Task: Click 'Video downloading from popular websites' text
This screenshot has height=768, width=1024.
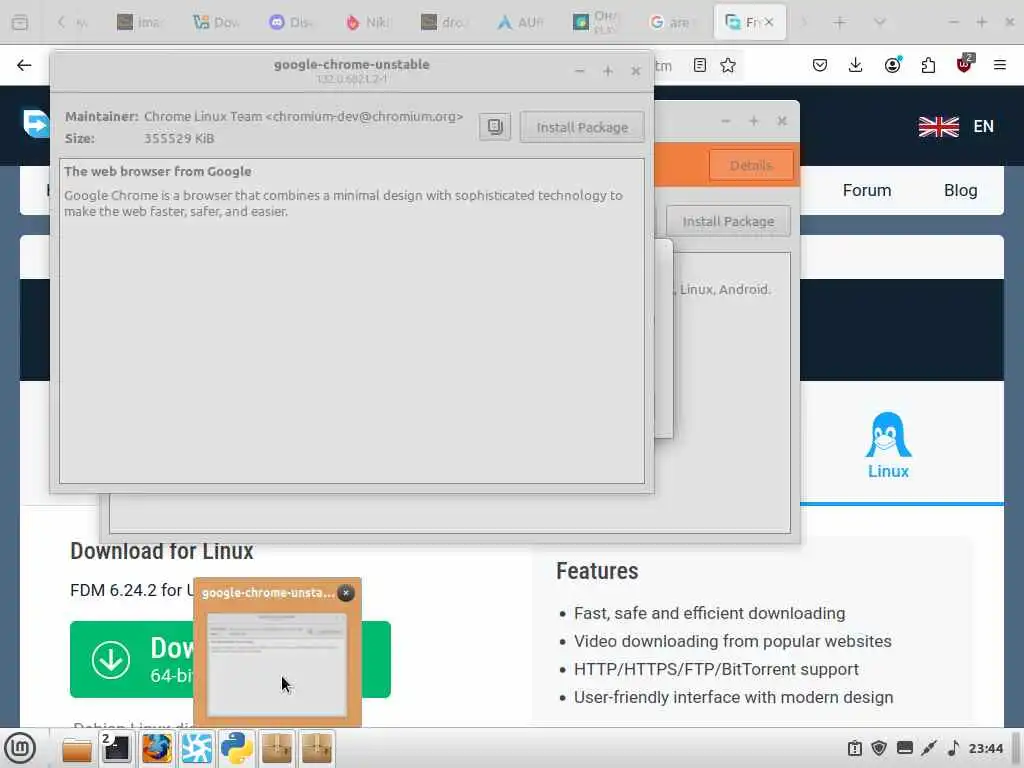Action: (x=733, y=641)
